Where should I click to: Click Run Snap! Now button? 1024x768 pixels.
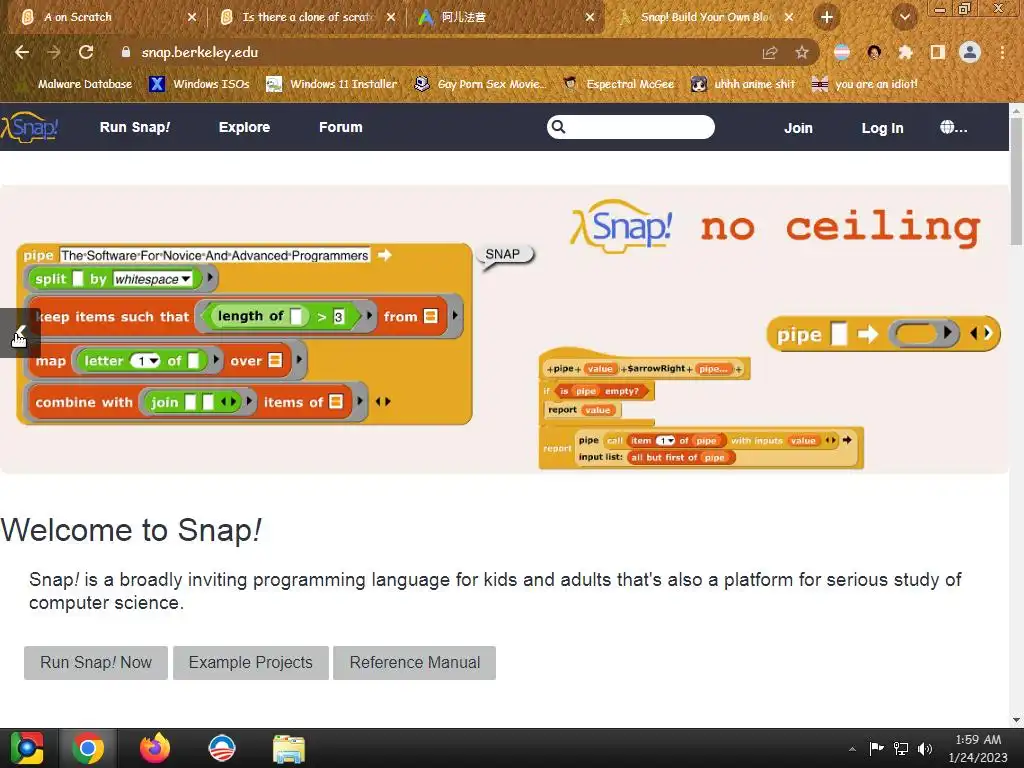[96, 663]
